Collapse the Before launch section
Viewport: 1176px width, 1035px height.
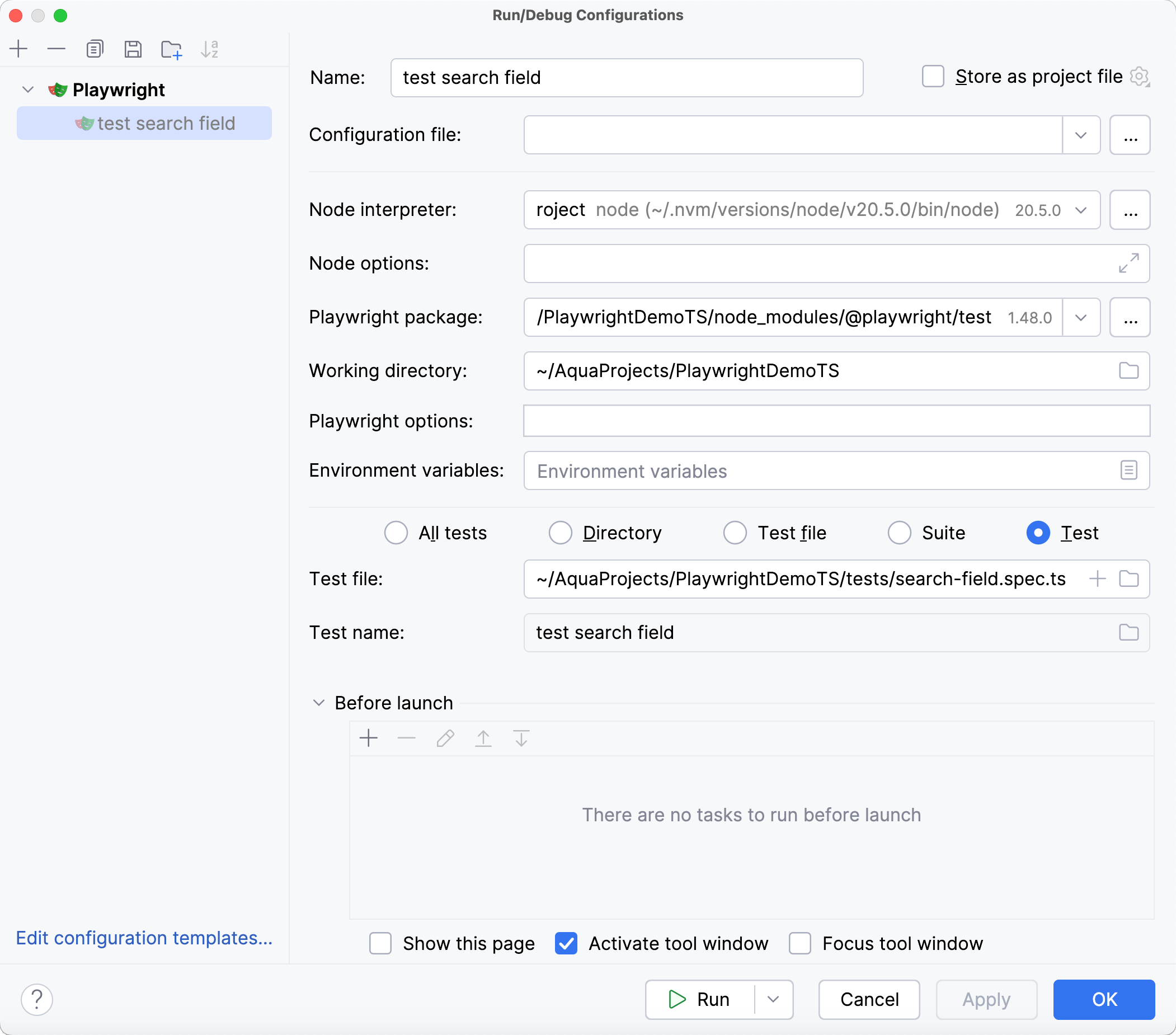click(x=319, y=703)
